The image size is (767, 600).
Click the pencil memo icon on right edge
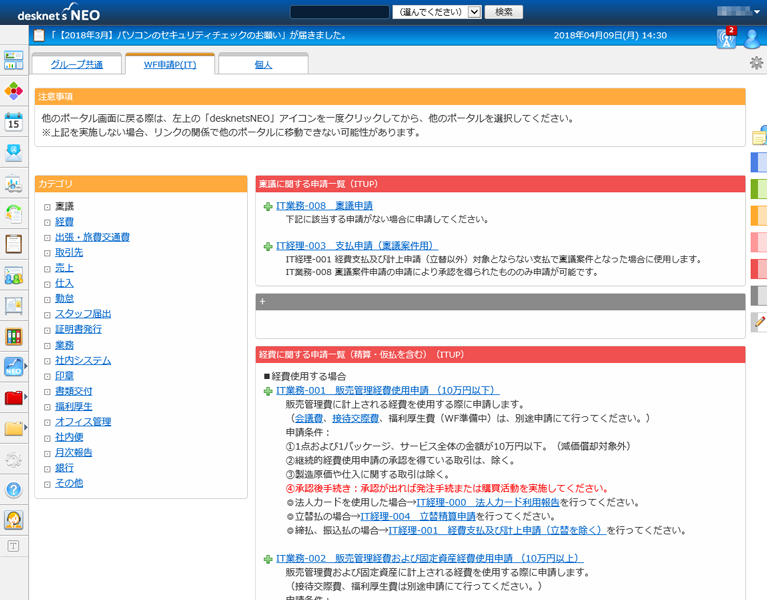point(759,322)
